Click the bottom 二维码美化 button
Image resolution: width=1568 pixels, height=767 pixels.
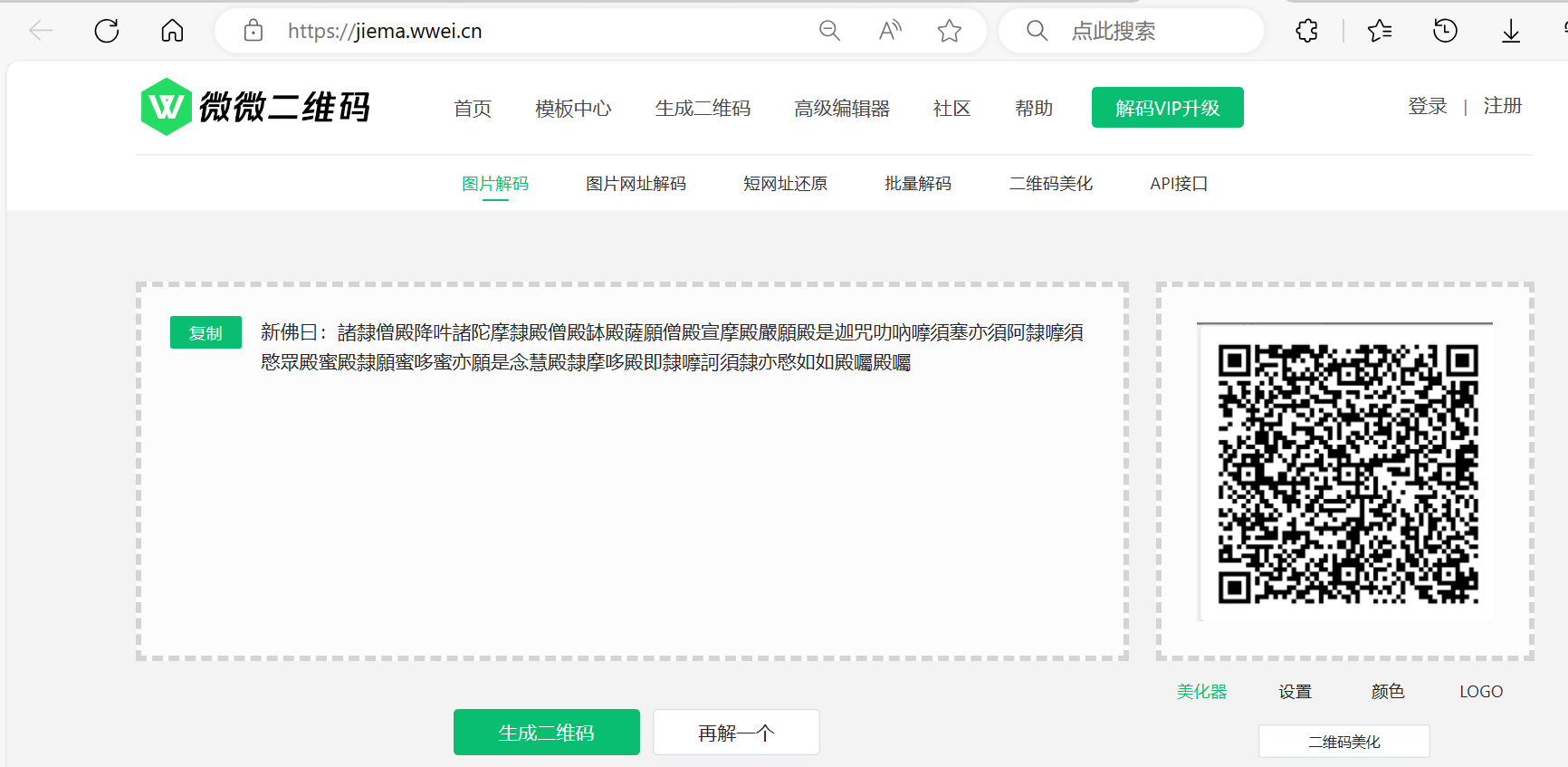(x=1344, y=741)
